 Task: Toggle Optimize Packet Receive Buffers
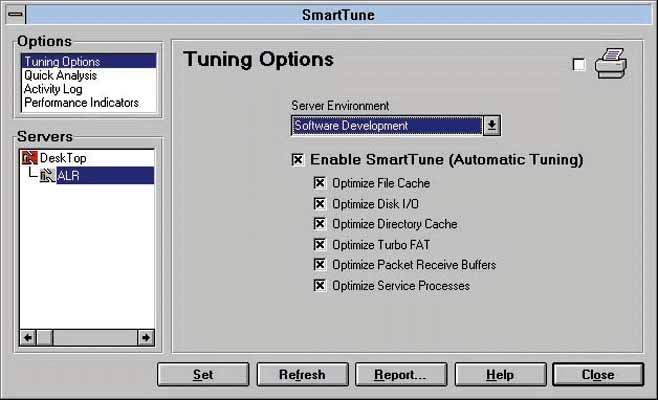coord(320,265)
